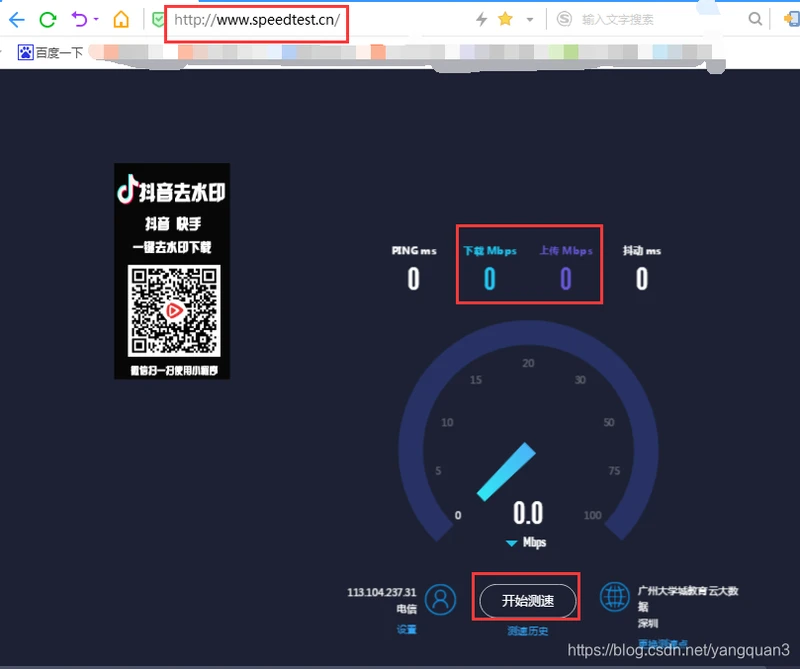Reload the page with the green refresh icon
The width and height of the screenshot is (800, 669).
pyautogui.click(x=47, y=19)
